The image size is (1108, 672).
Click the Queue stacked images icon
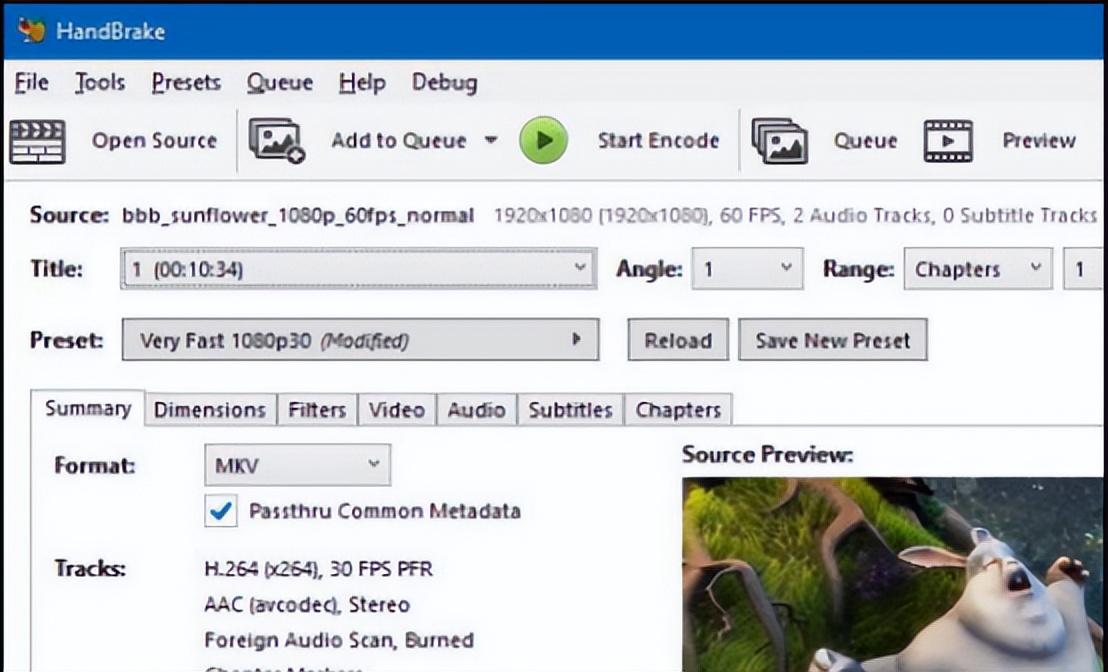[779, 141]
